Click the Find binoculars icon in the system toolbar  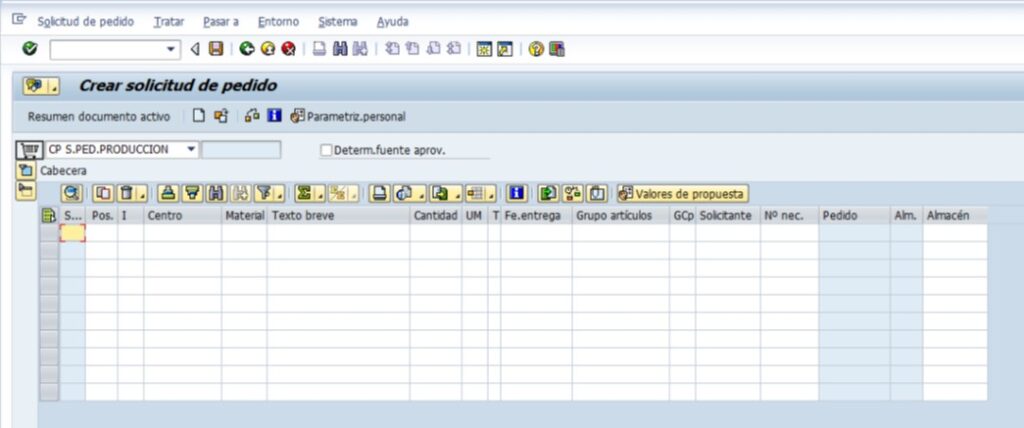click(340, 49)
